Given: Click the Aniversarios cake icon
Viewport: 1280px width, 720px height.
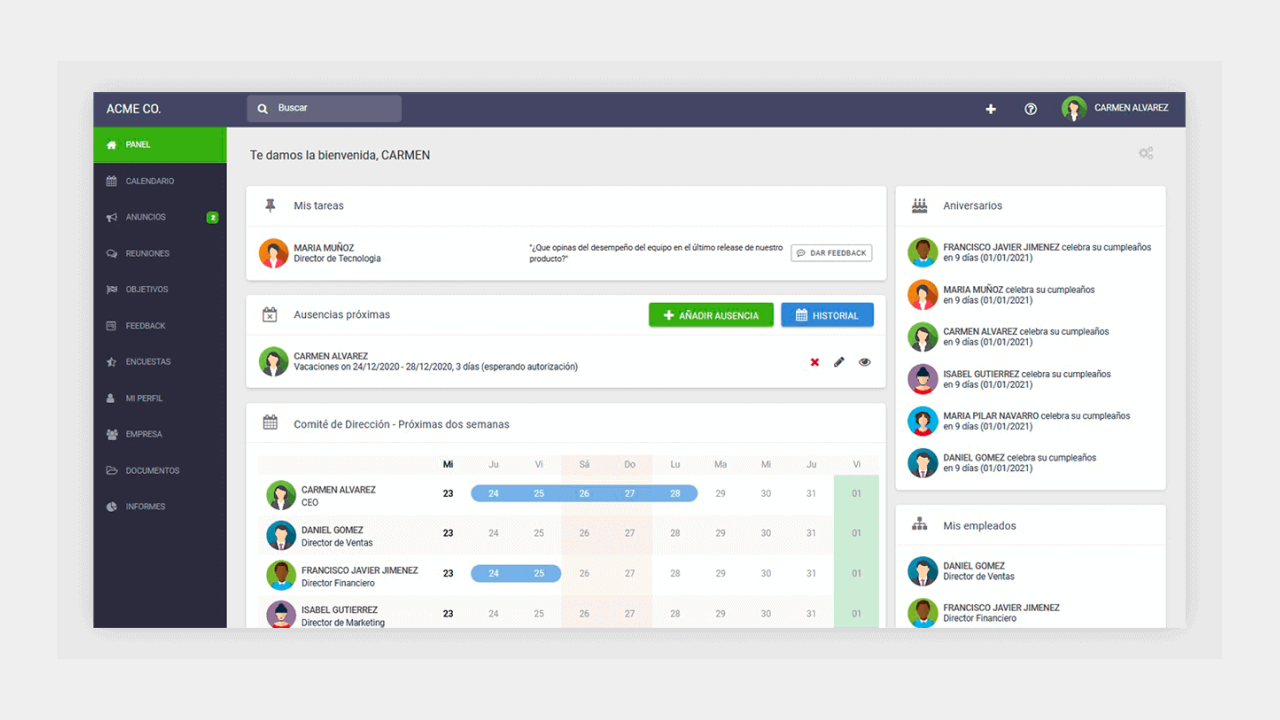Looking at the screenshot, I should coord(919,205).
